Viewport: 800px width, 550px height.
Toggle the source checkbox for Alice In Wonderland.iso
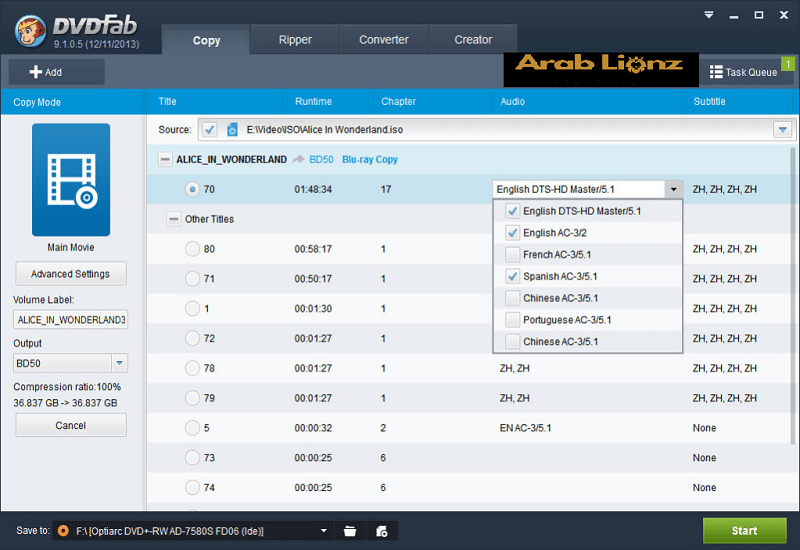209,130
